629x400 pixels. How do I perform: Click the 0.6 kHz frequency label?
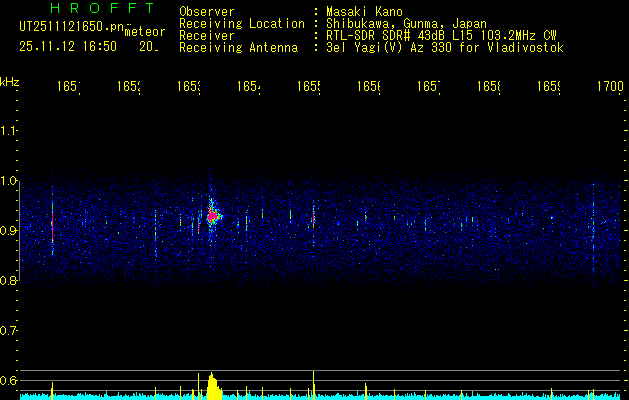(x=8, y=380)
